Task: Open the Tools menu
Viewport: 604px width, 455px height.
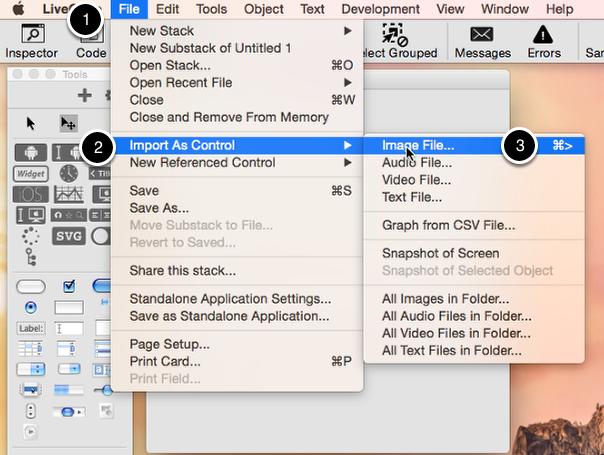Action: click(211, 9)
